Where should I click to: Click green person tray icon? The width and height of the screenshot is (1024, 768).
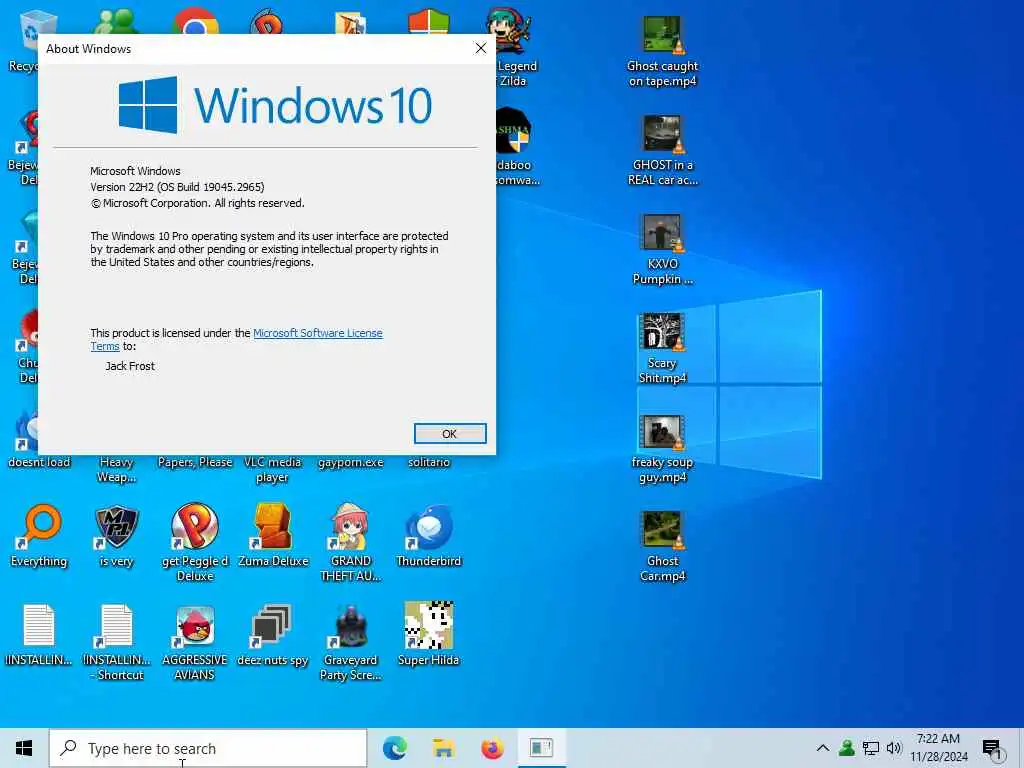[847, 748]
